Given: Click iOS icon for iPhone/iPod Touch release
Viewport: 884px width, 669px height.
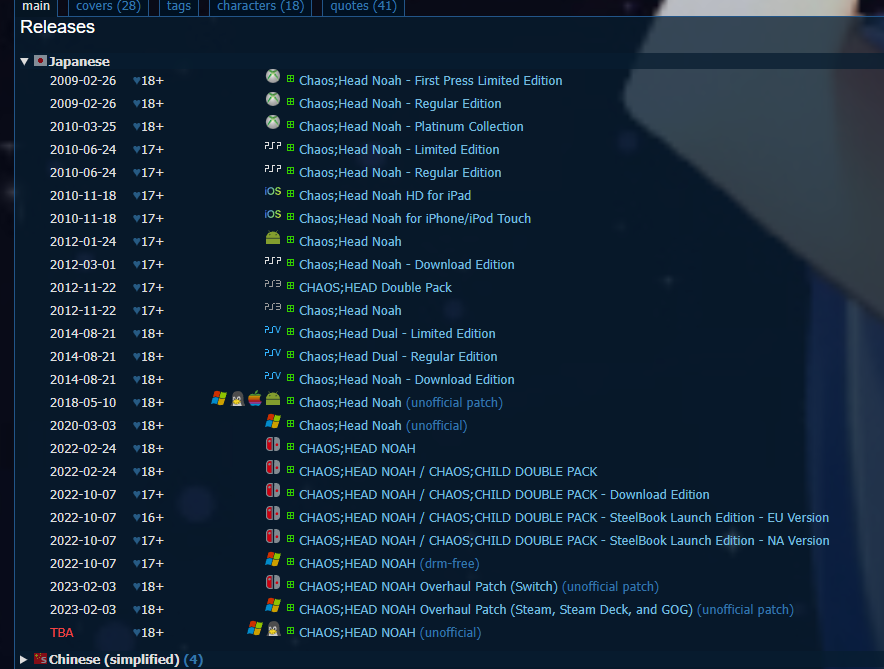Looking at the screenshot, I should [x=273, y=214].
